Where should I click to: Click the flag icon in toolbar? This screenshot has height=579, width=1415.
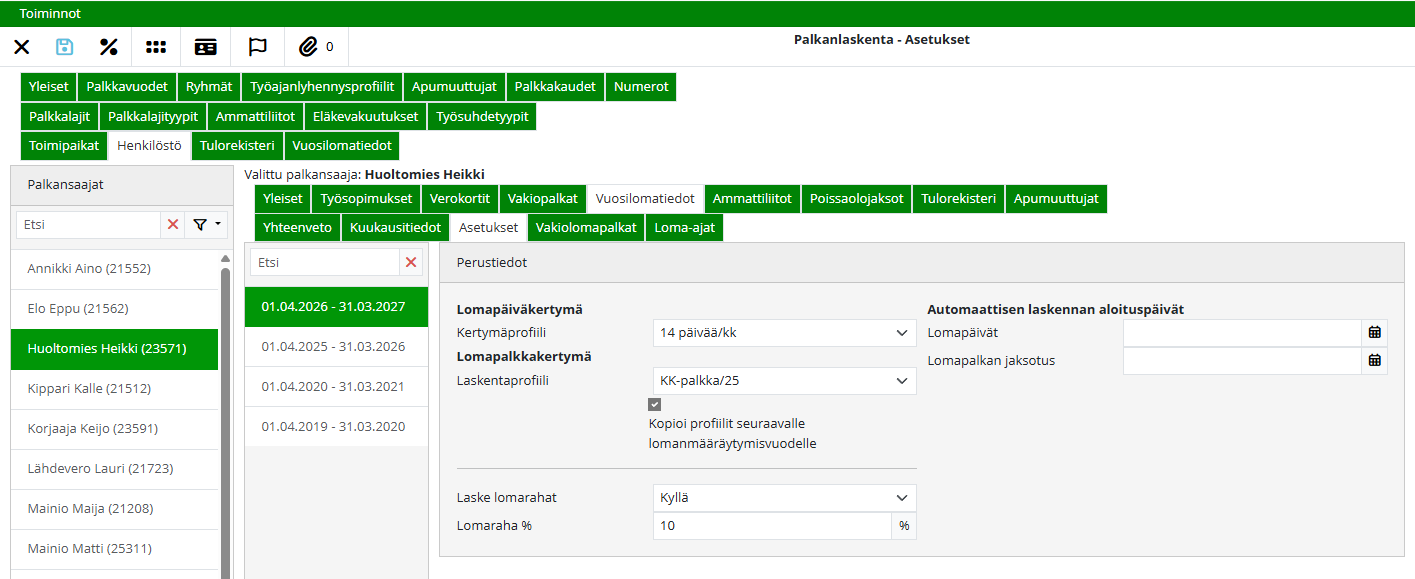(257, 46)
